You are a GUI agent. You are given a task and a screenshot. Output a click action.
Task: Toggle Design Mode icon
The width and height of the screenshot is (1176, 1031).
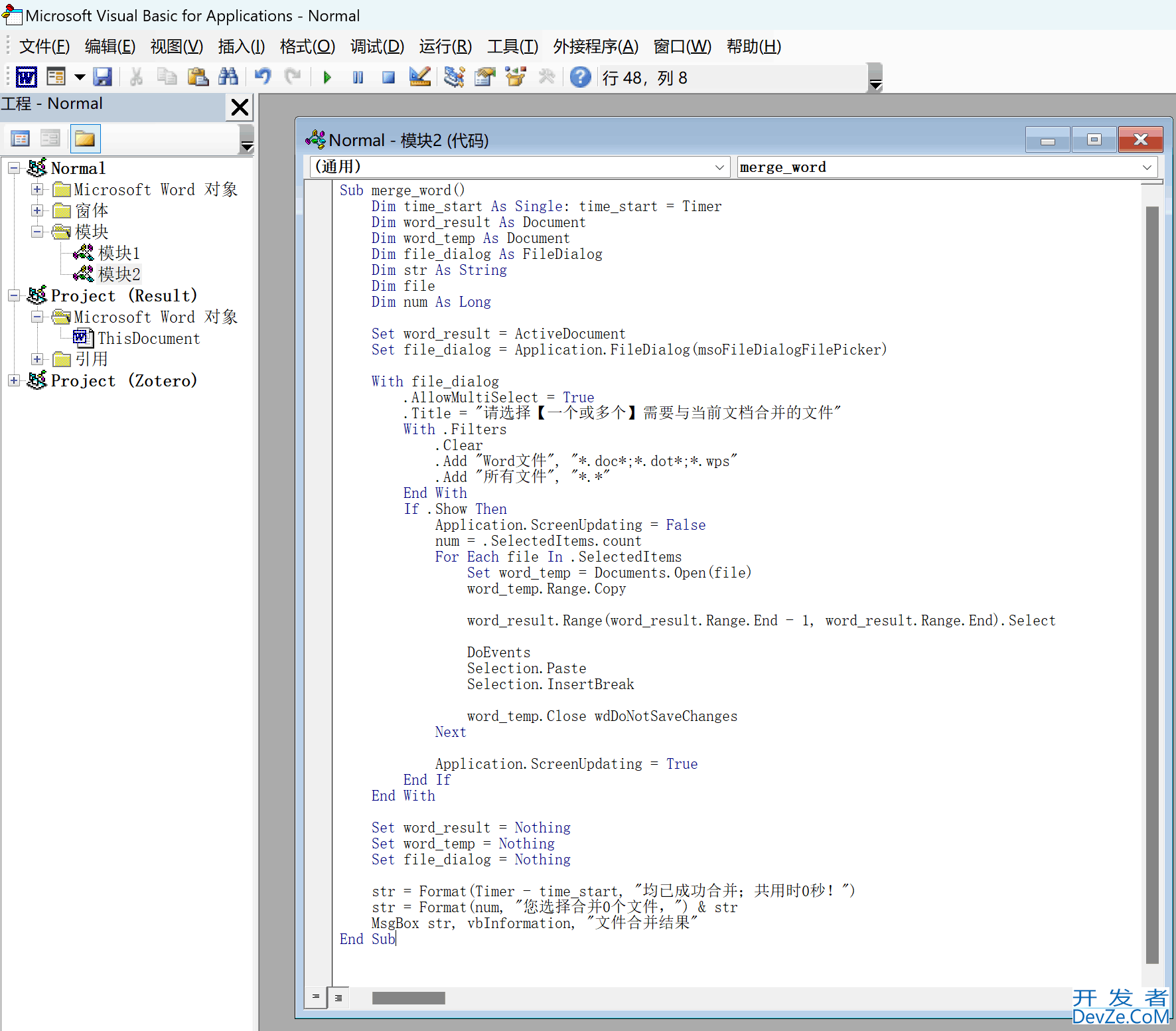(419, 78)
